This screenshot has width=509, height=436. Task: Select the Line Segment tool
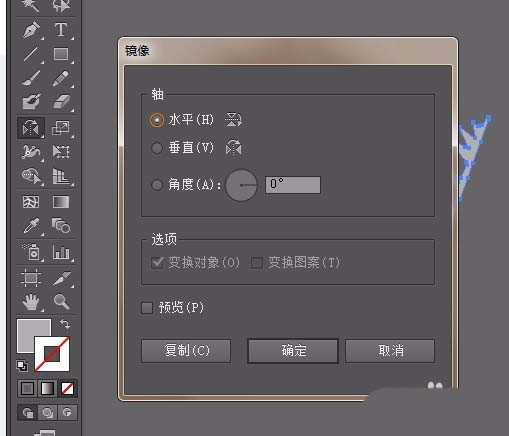[31, 54]
